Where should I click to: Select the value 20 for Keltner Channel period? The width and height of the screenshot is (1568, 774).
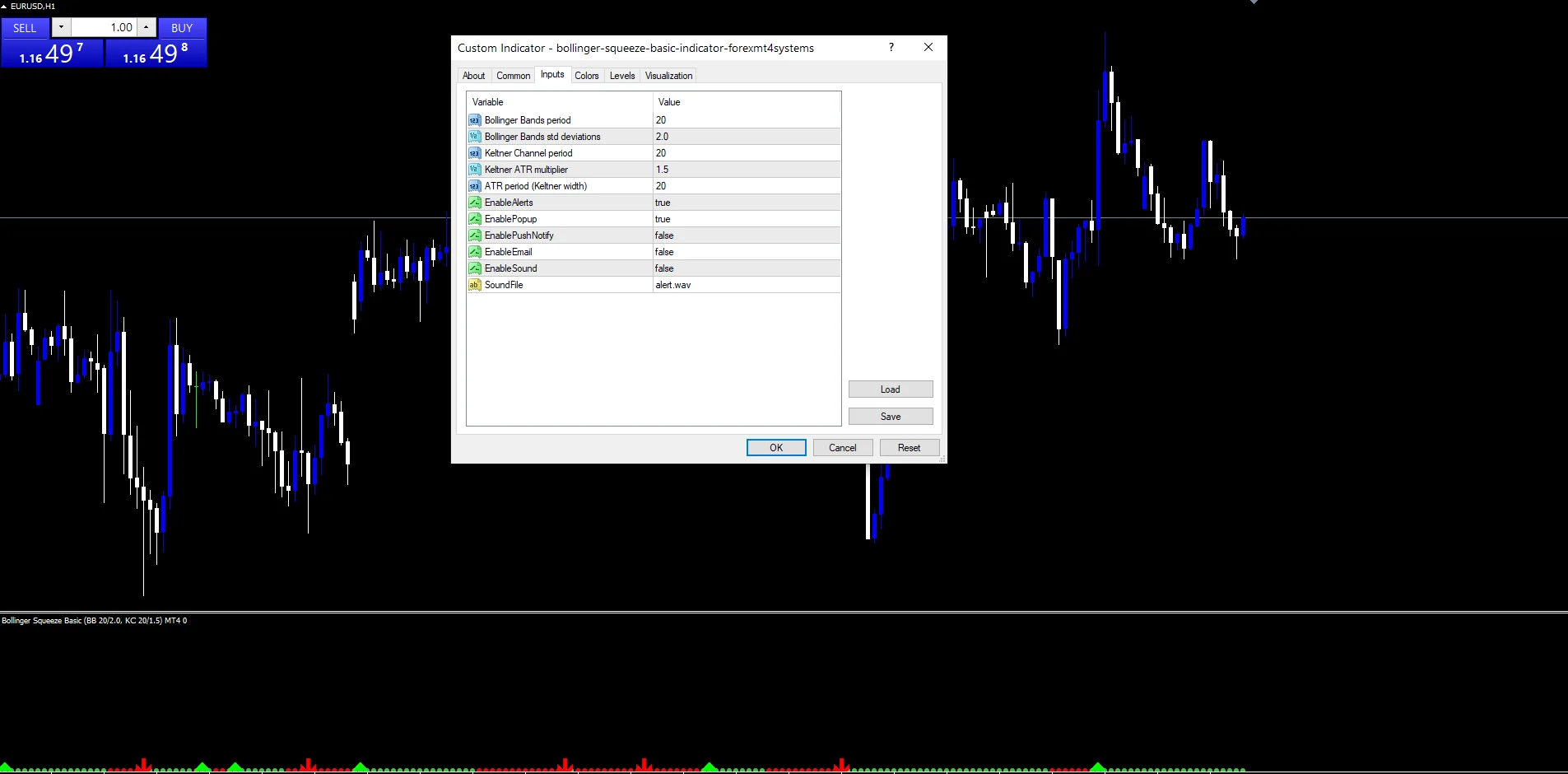747,153
